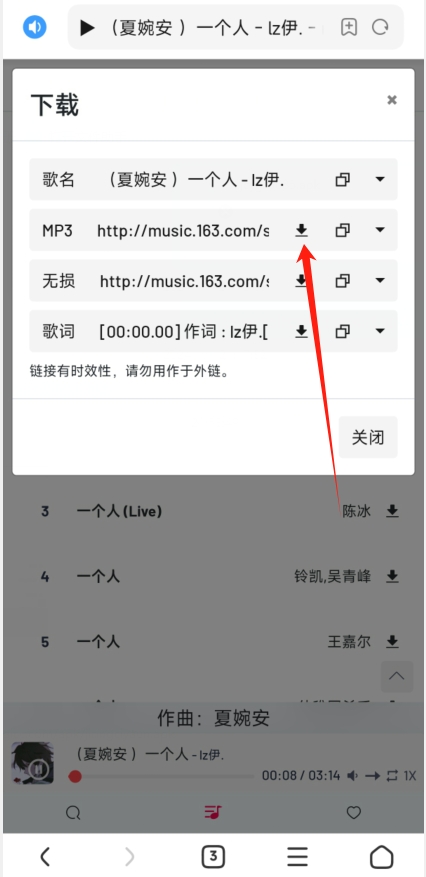Copy the lyrics 歌词 text
Image resolution: width=426 pixels, height=877 pixels.
342,332
